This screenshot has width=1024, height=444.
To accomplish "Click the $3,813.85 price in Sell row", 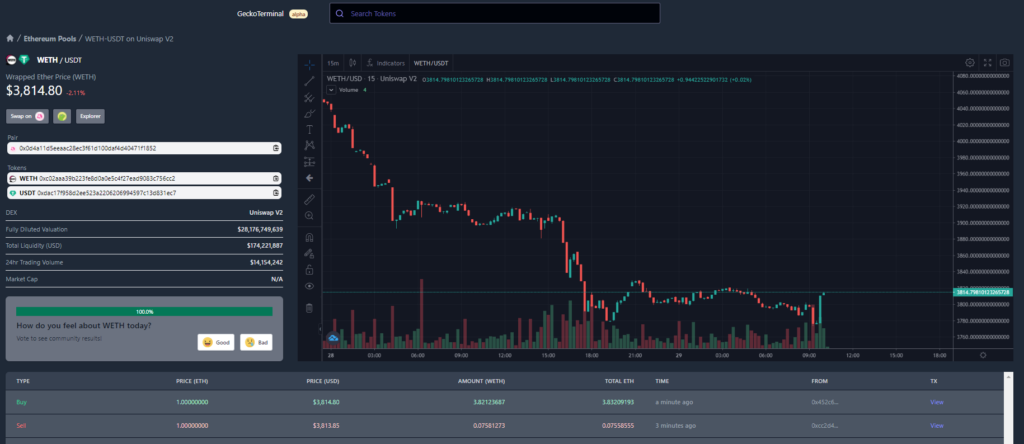I will coord(326,426).
